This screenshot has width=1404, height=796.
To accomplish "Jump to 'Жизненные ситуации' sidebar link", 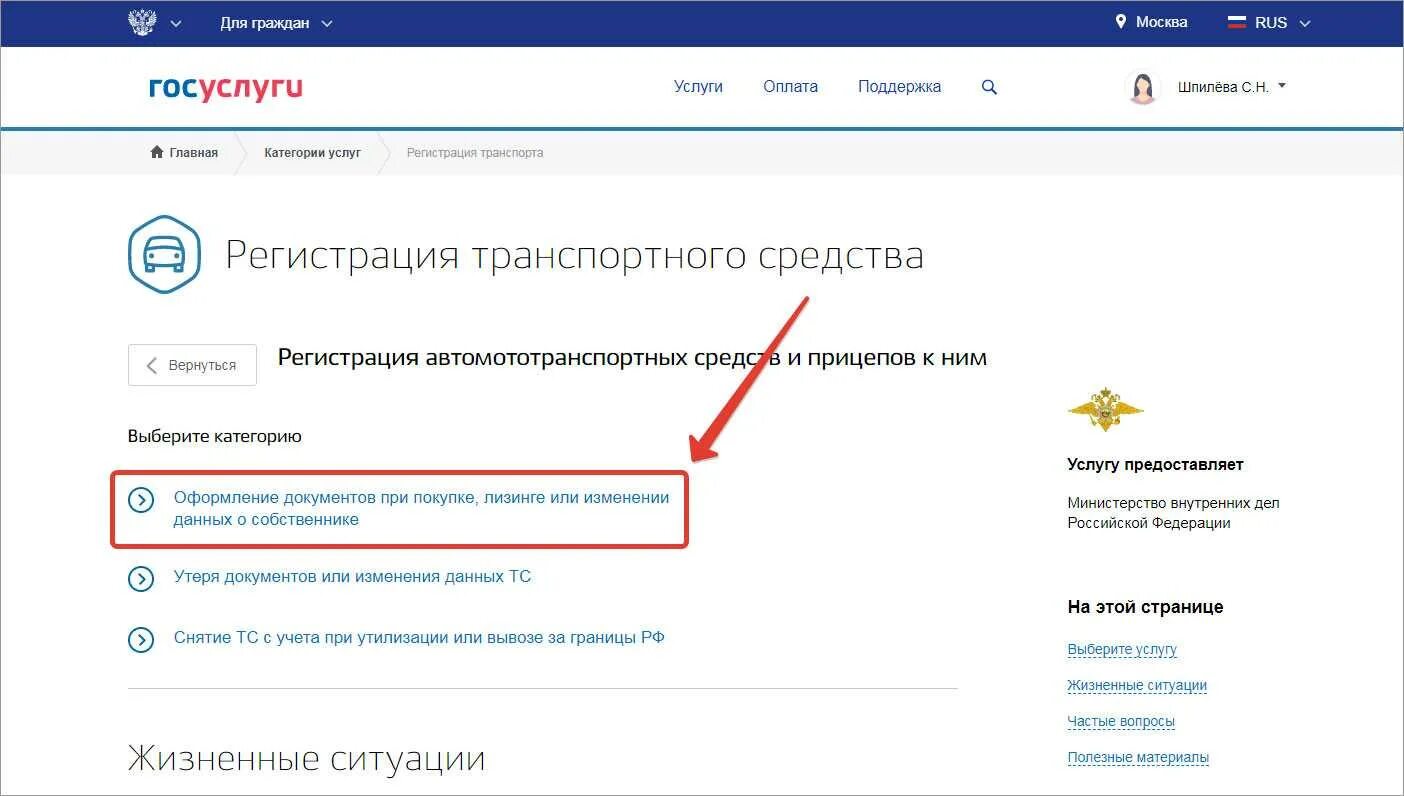I will pos(1137,686).
